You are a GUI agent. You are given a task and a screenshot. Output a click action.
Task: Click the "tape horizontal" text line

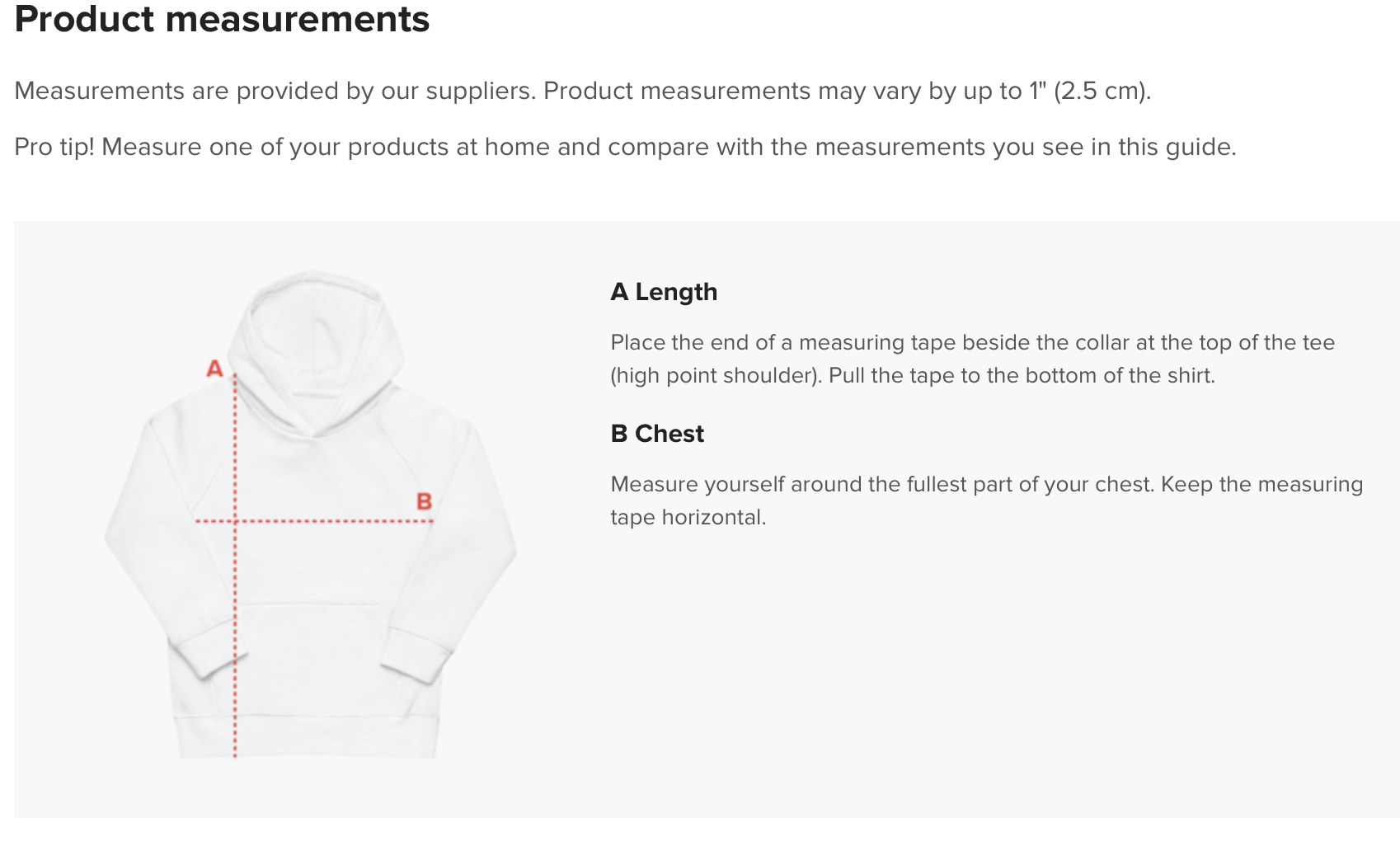click(x=688, y=517)
